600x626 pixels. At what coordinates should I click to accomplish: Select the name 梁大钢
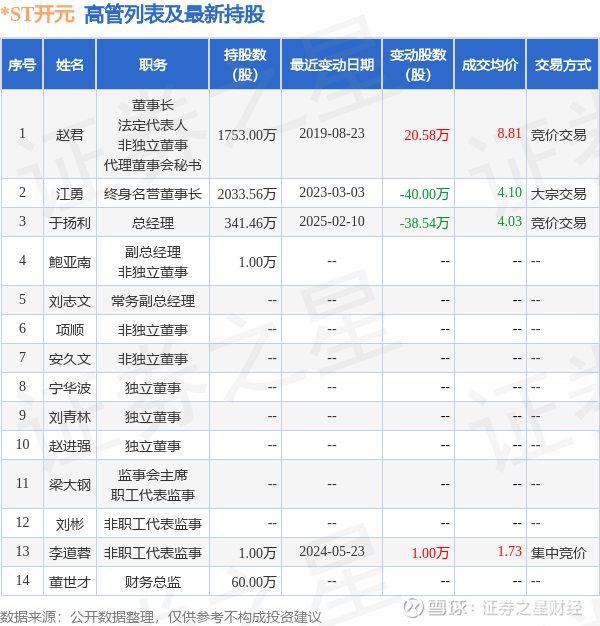69,485
